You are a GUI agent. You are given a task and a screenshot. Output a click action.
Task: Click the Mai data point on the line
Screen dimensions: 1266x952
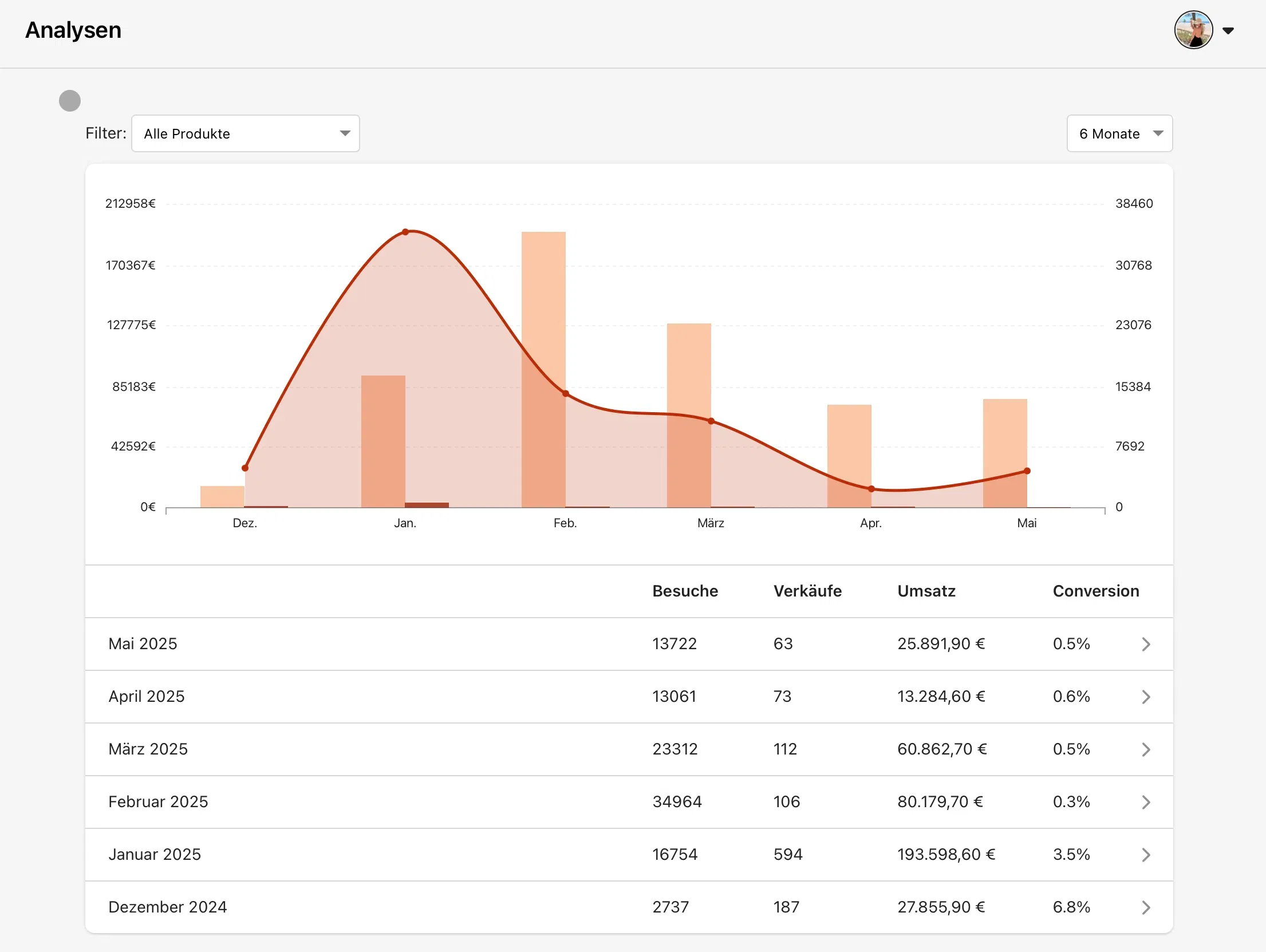coord(1027,471)
